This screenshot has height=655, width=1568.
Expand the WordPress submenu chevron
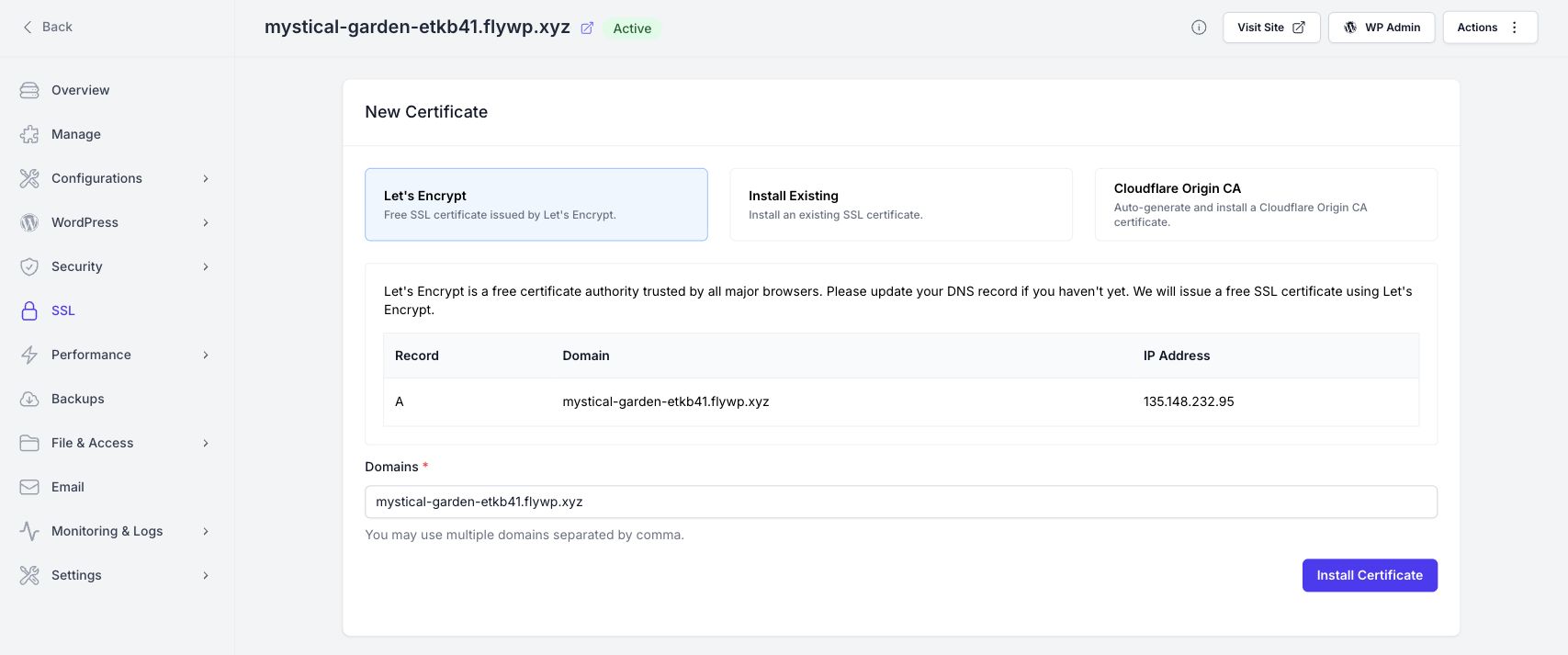pyautogui.click(x=206, y=222)
